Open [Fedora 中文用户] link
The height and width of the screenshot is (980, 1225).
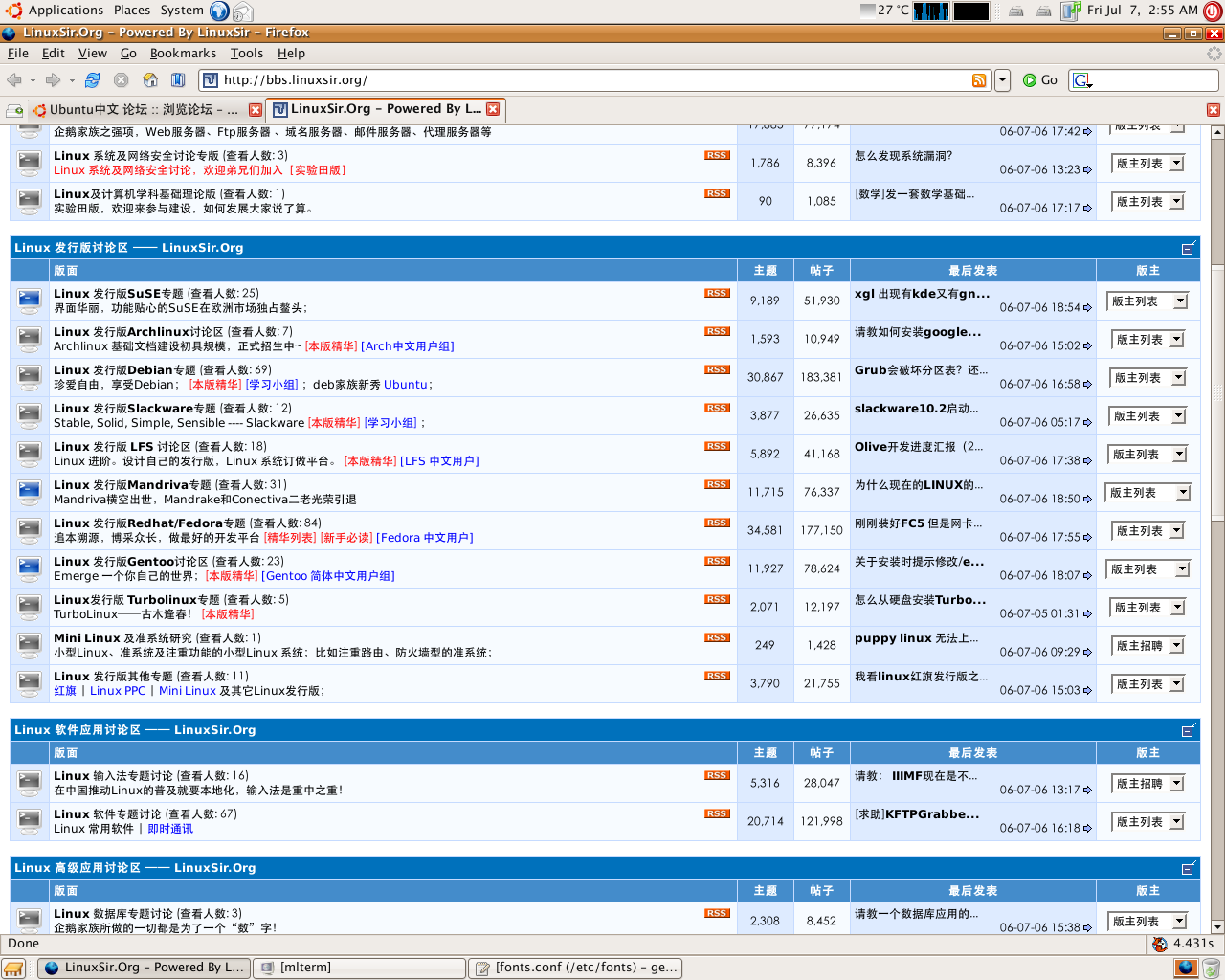pyautogui.click(x=425, y=538)
